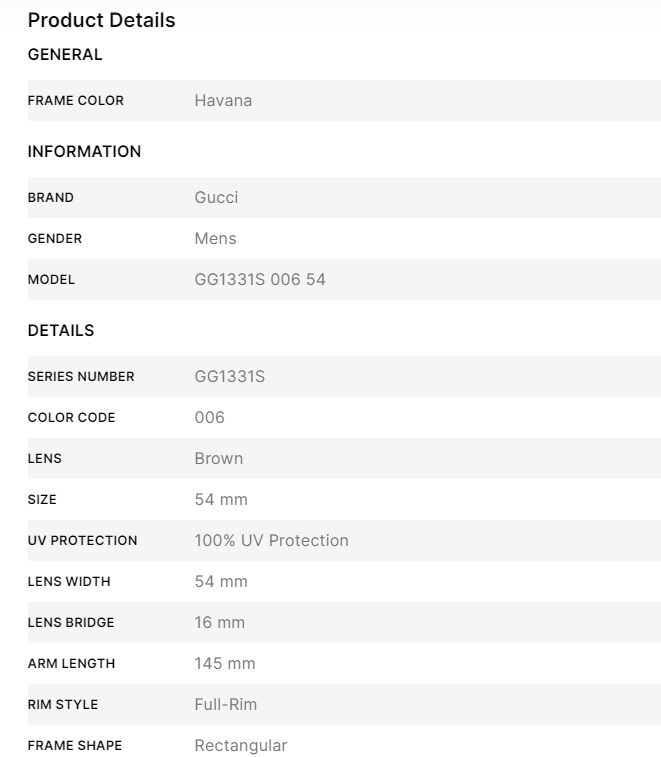Select the 145 mm arm length value
Image resolution: width=661 pixels, height=757 pixels.
point(225,664)
